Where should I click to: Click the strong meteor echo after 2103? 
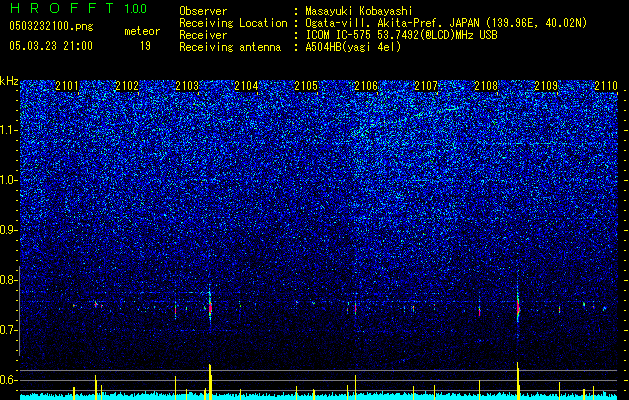click(x=210, y=308)
